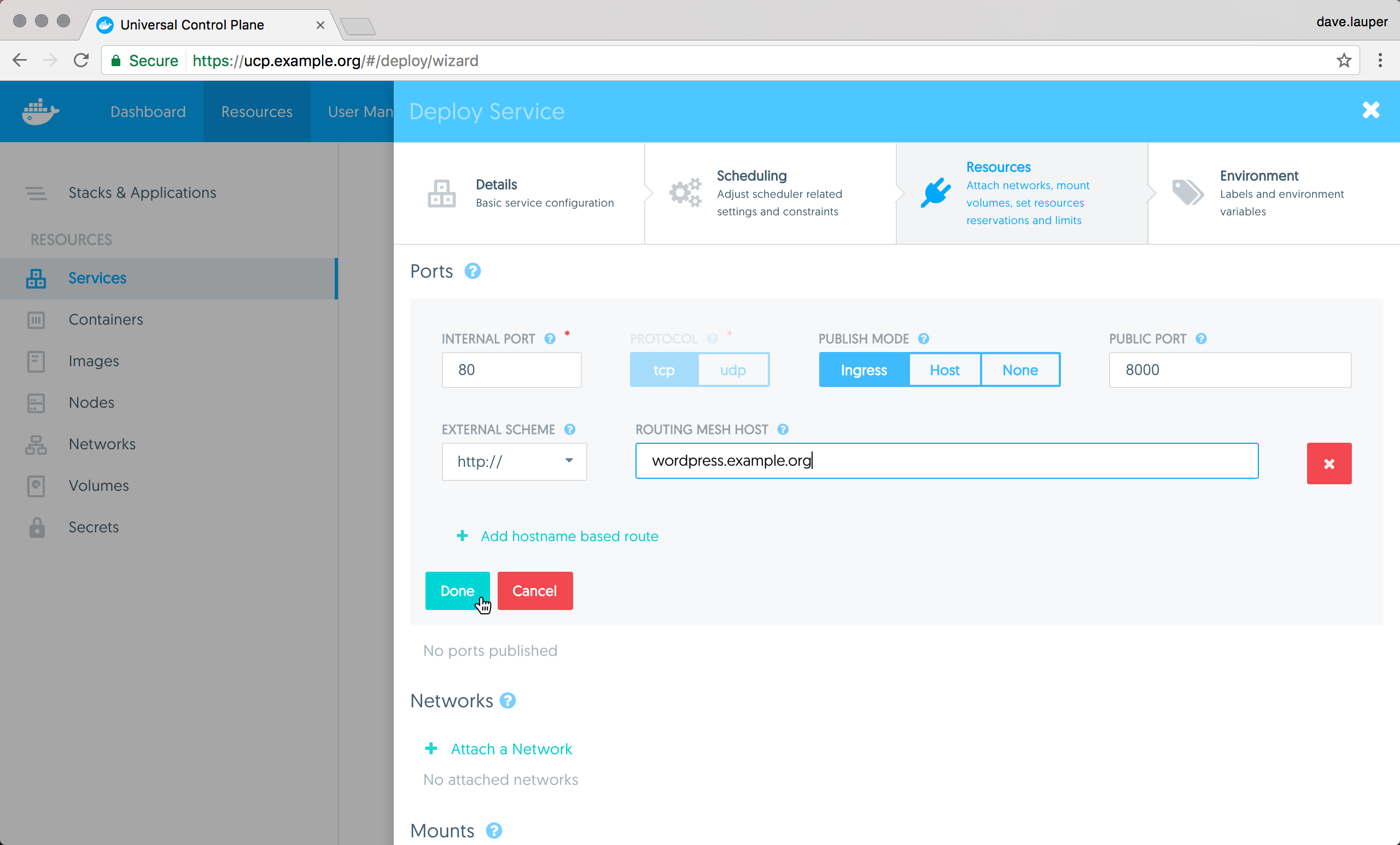Click the Secrets lock icon in sidebar
Viewport: 1400px width, 845px height.
(x=37, y=527)
